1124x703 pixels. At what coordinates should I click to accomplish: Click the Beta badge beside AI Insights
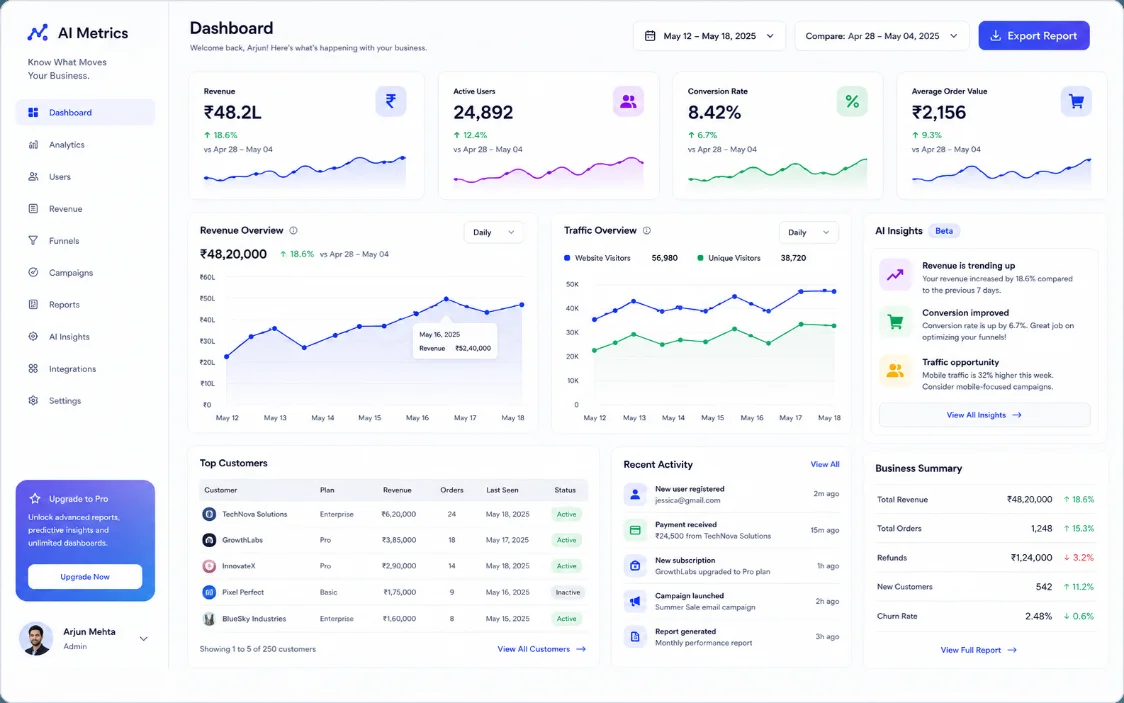pyautogui.click(x=944, y=231)
